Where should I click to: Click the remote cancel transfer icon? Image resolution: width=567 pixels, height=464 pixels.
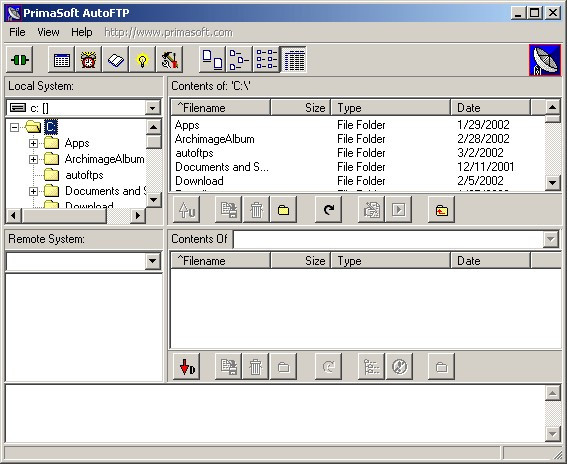pos(399,366)
